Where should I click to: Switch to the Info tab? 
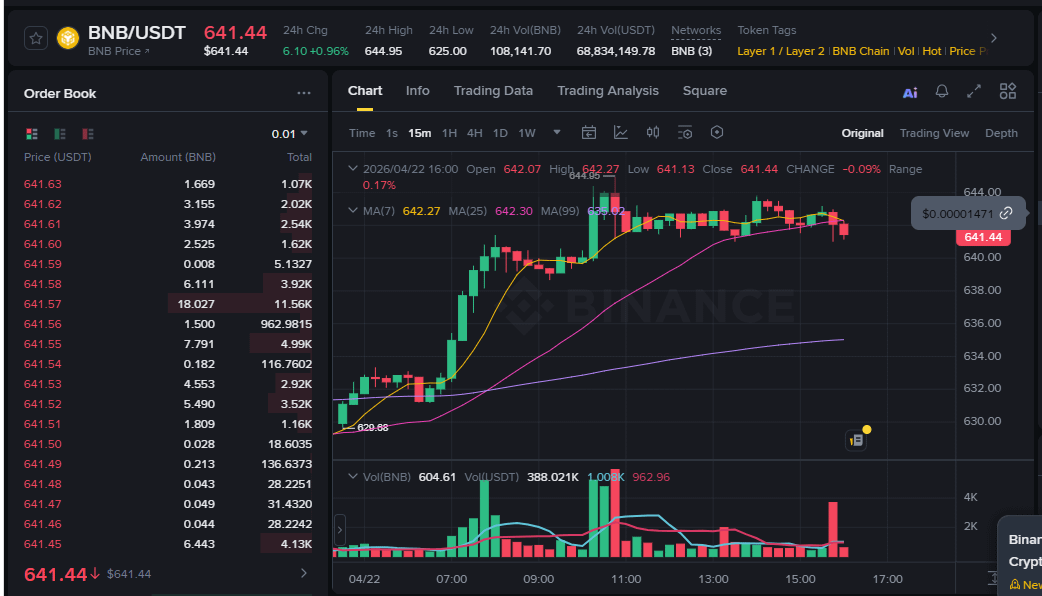[417, 91]
